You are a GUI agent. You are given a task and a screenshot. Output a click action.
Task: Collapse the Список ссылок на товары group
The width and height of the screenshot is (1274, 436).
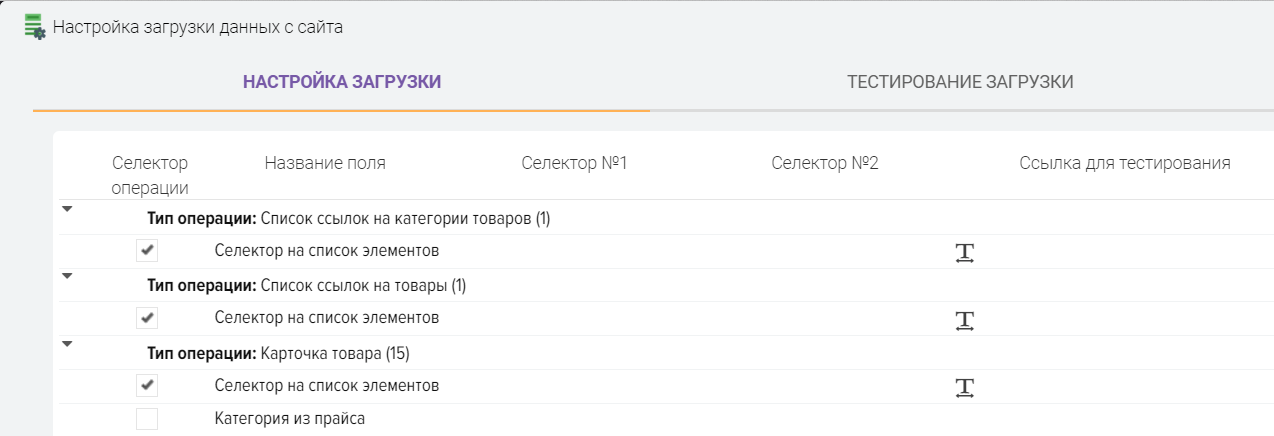coord(67,277)
